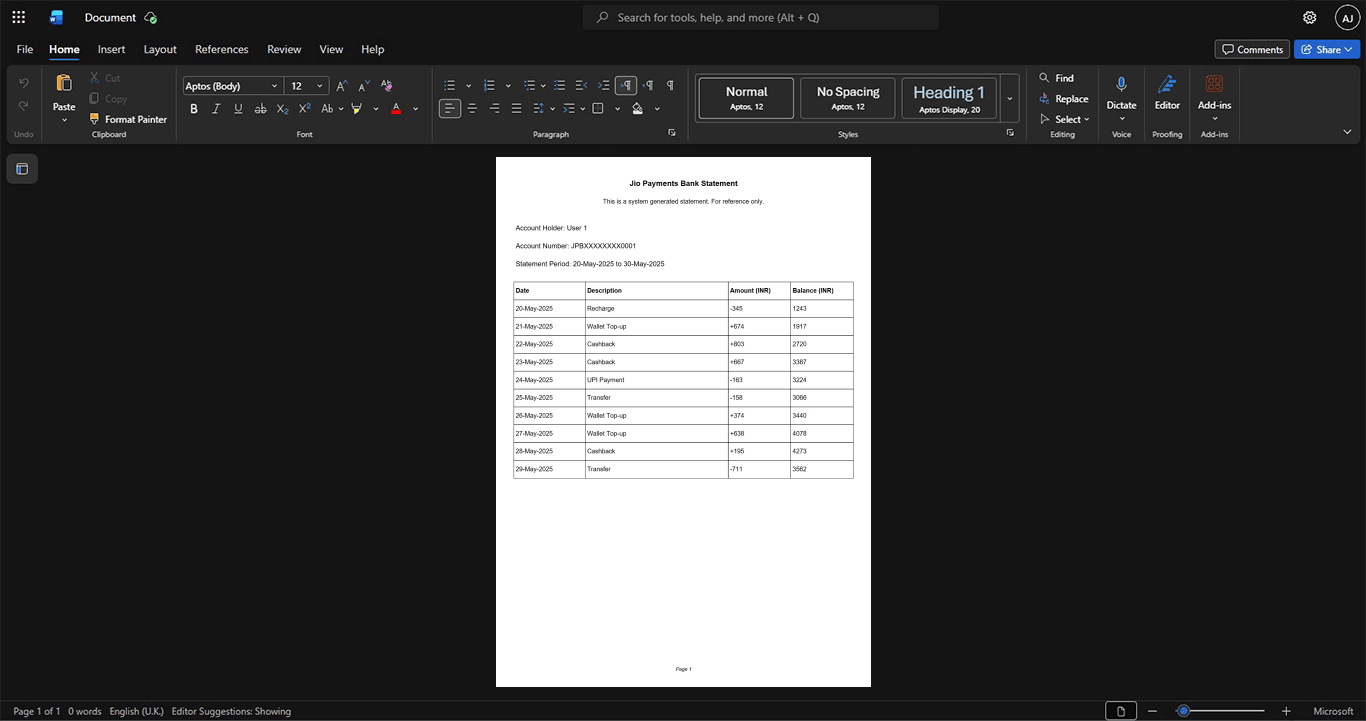
Task: Launch the Editor proofing tool
Action: (x=1167, y=93)
